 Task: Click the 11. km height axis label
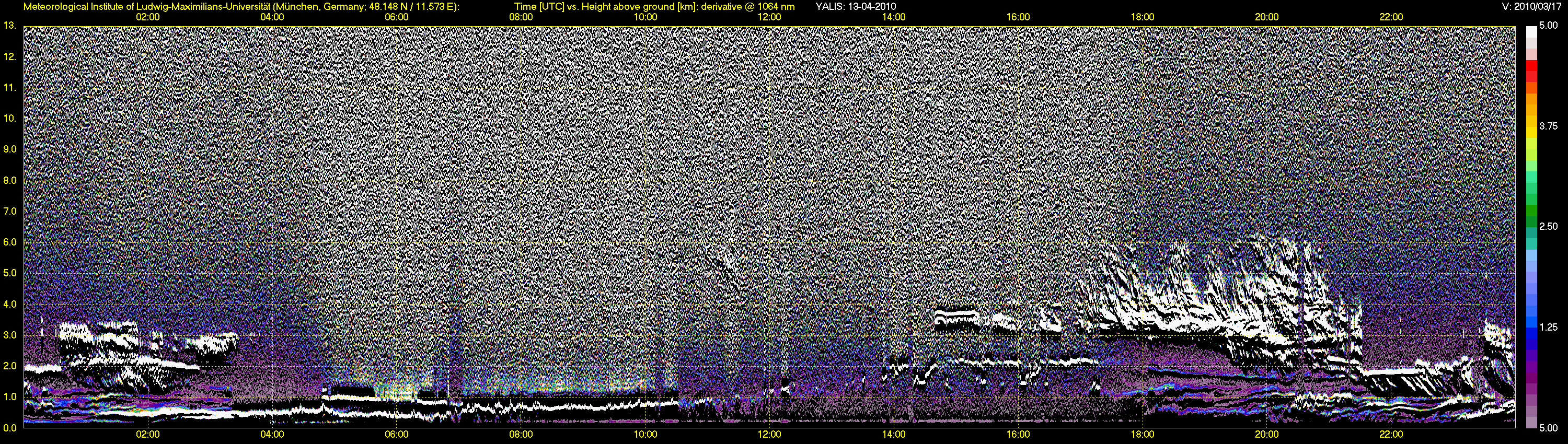(x=9, y=88)
